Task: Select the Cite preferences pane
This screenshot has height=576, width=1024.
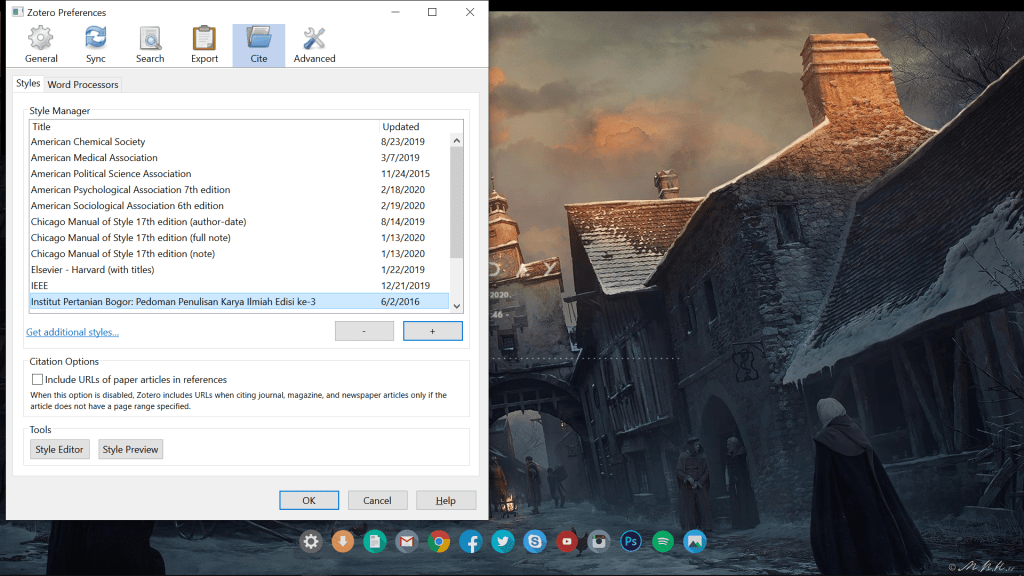Action: click(x=259, y=45)
